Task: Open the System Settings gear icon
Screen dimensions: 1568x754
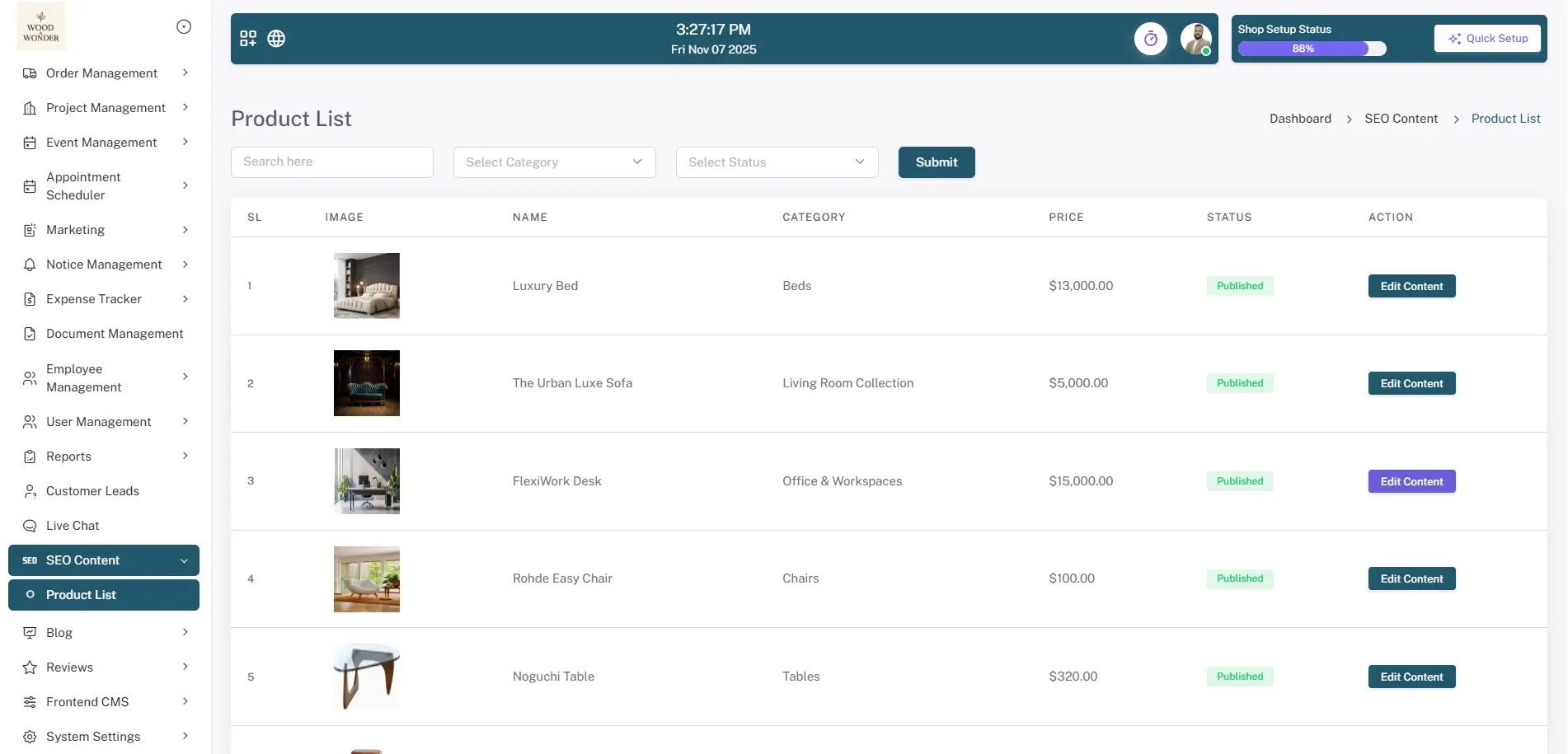Action: click(x=30, y=736)
